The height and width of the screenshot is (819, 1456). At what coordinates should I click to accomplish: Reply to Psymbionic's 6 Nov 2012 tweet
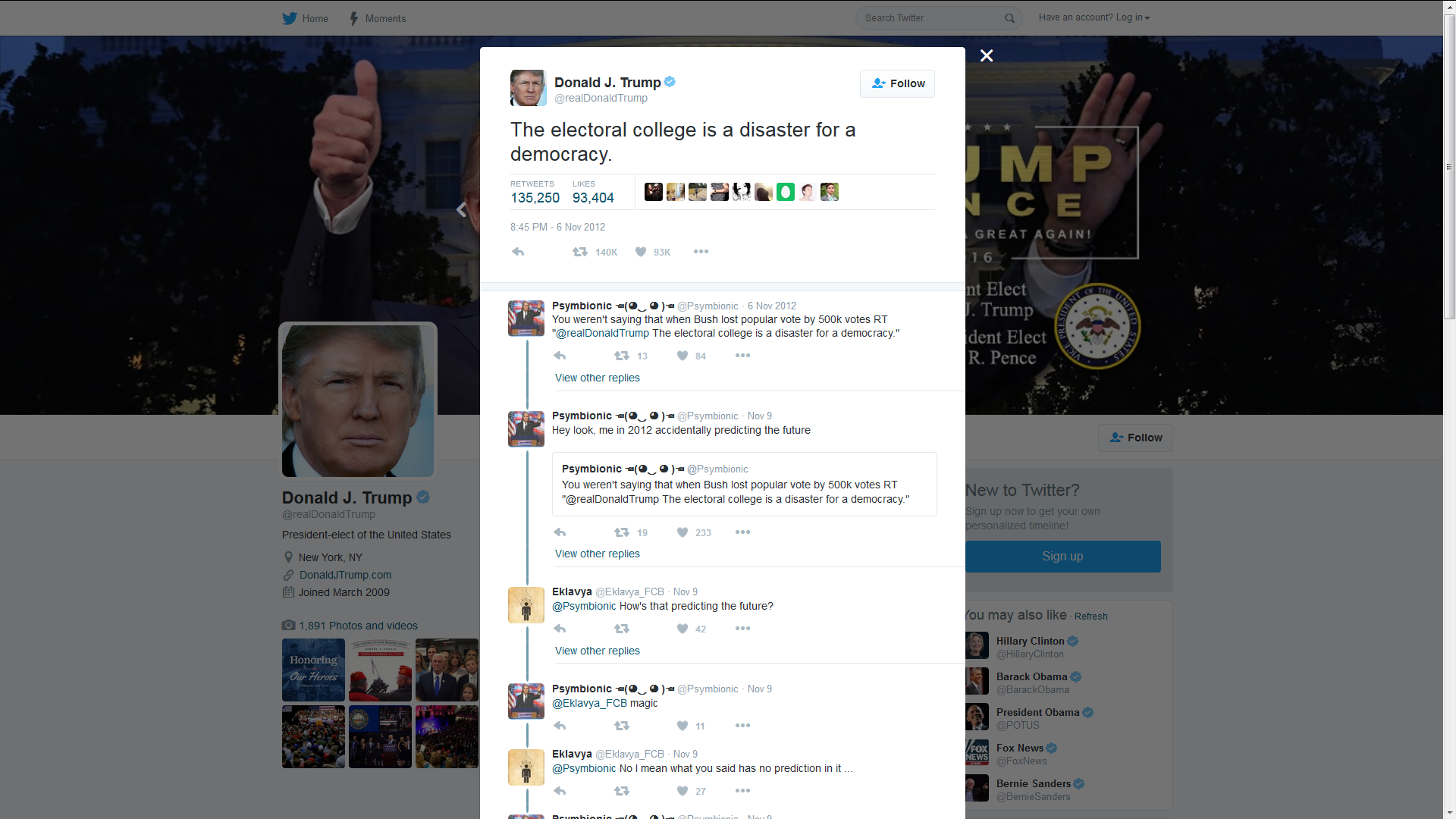(560, 356)
